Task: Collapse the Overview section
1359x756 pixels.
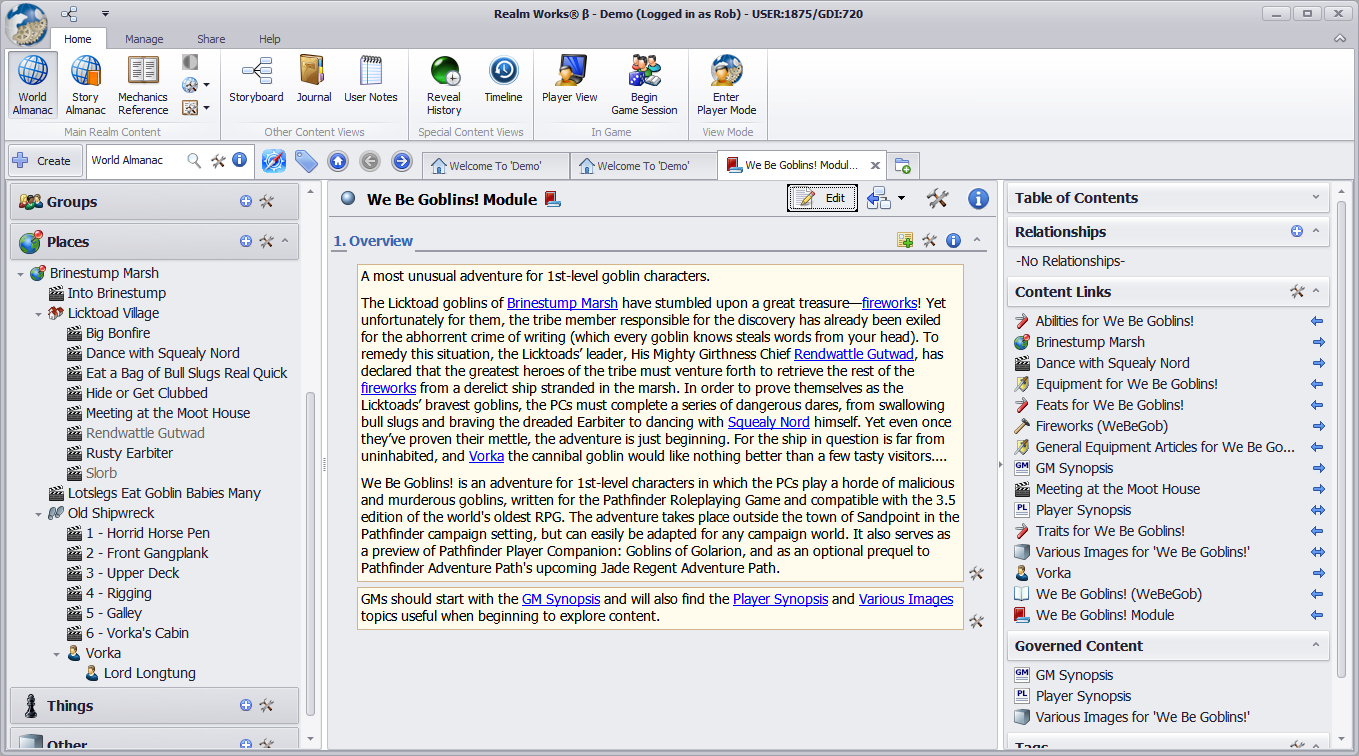Action: click(976, 240)
